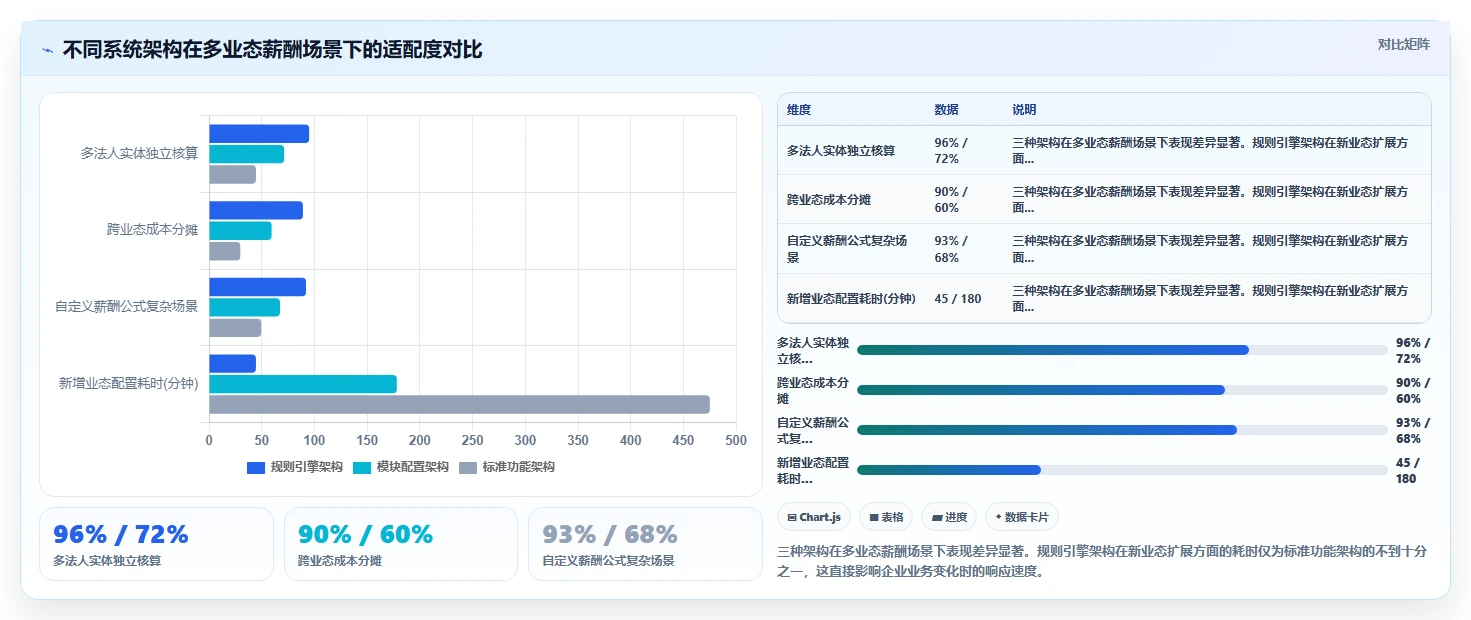Click the 对比矩阵 label in the header

1403,44
